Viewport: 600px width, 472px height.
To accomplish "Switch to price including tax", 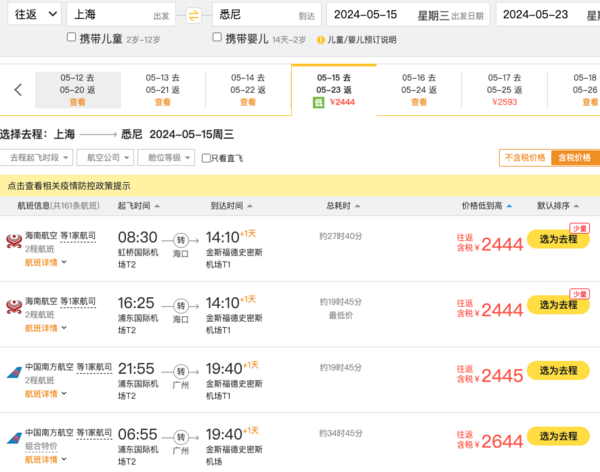I will [575, 158].
